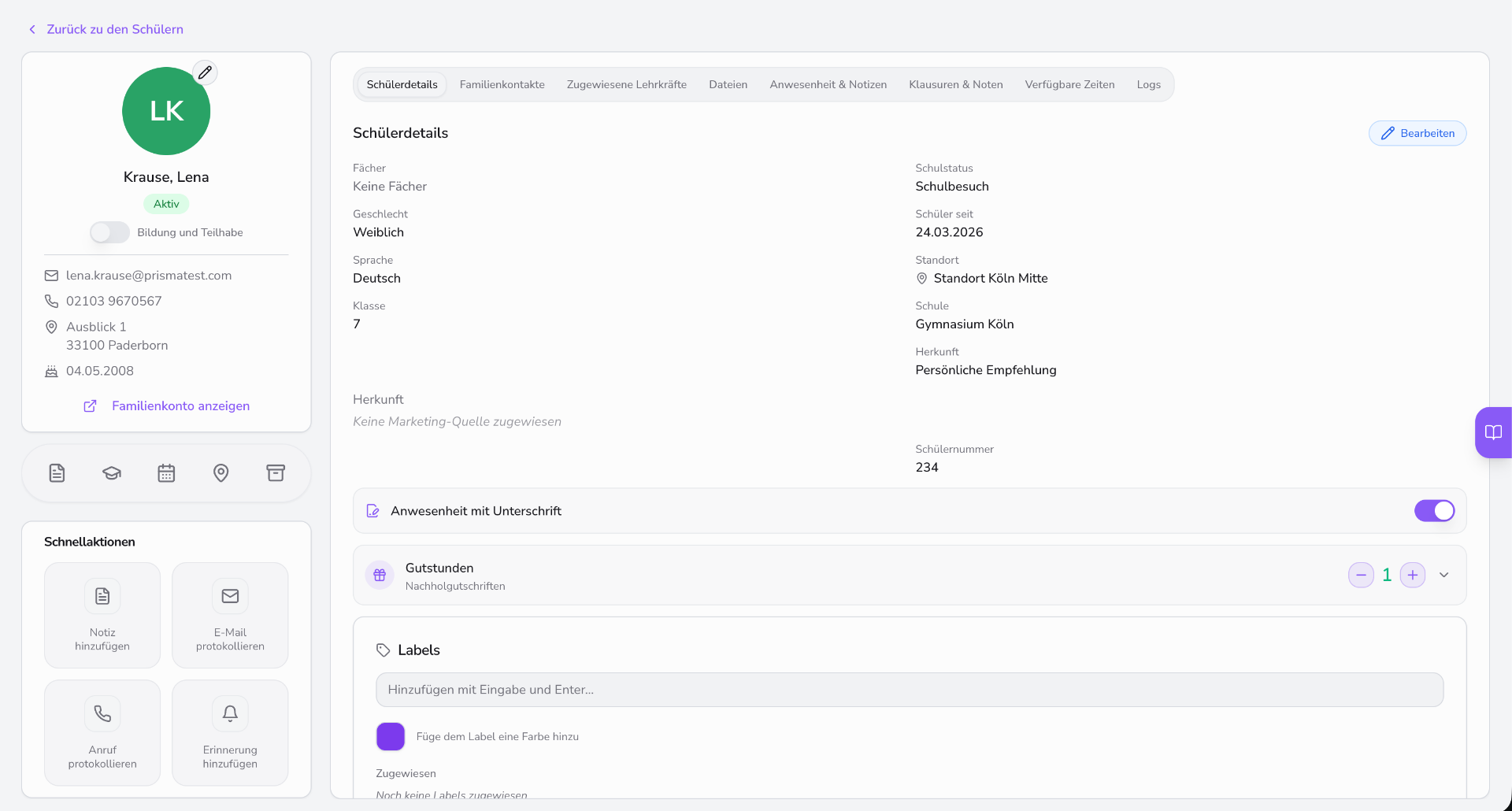Open the Logs tab
This screenshot has height=811, width=1512.
1149,84
